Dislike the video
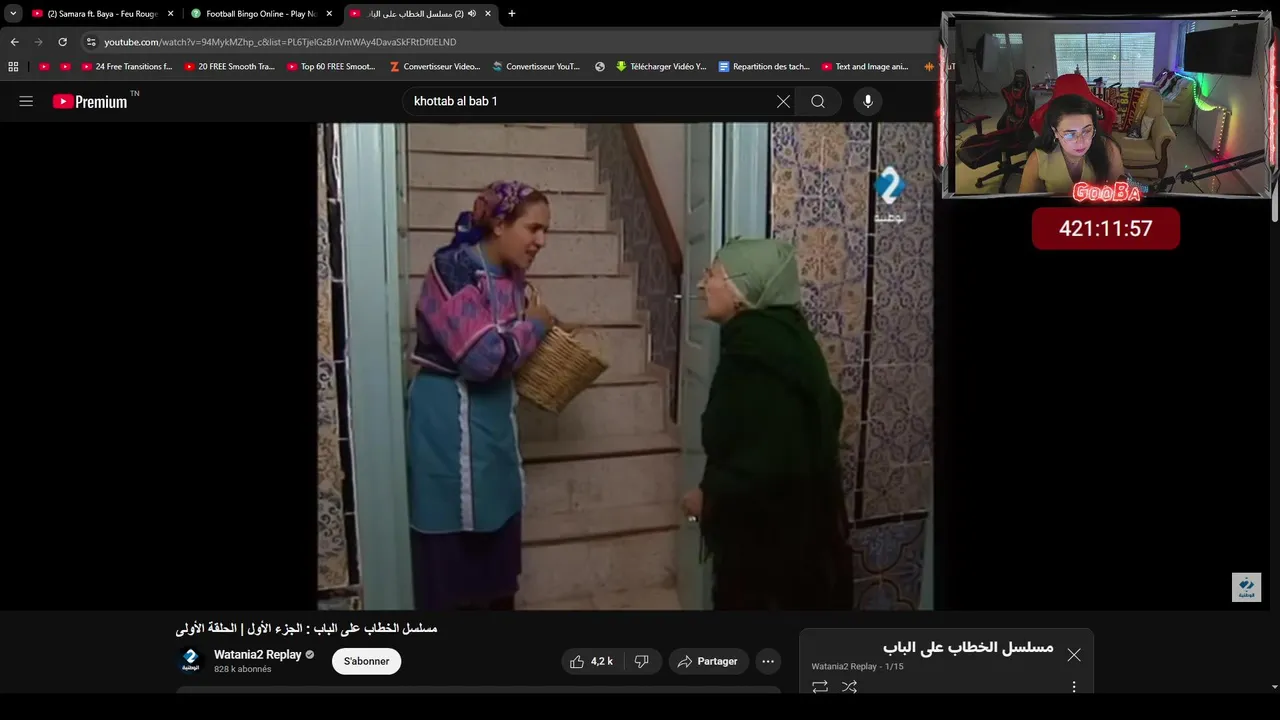 pos(642,661)
